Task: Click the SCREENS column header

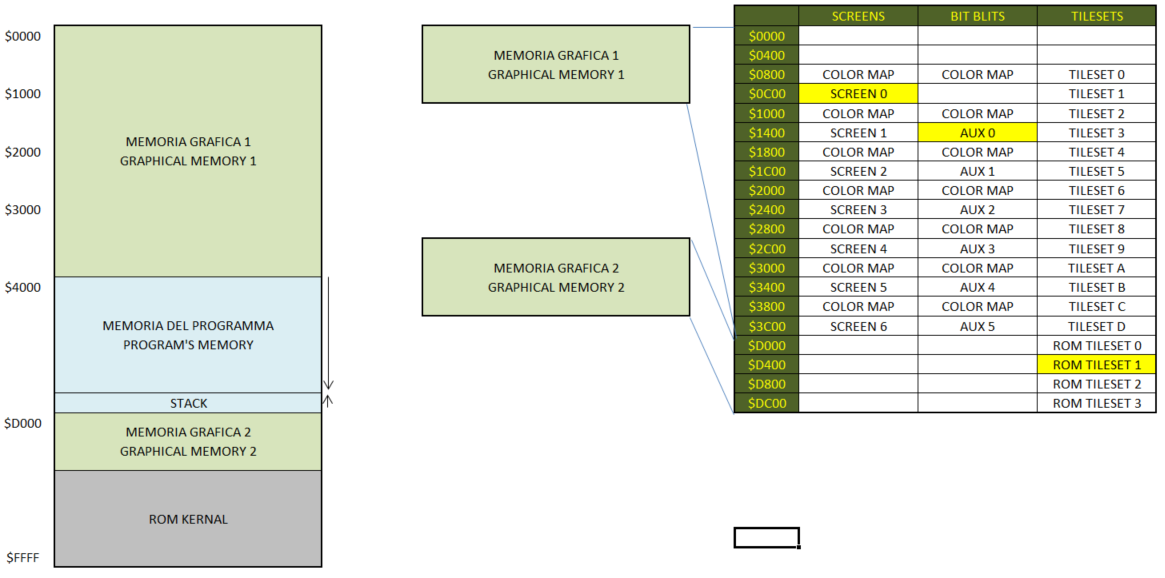Action: [x=858, y=16]
